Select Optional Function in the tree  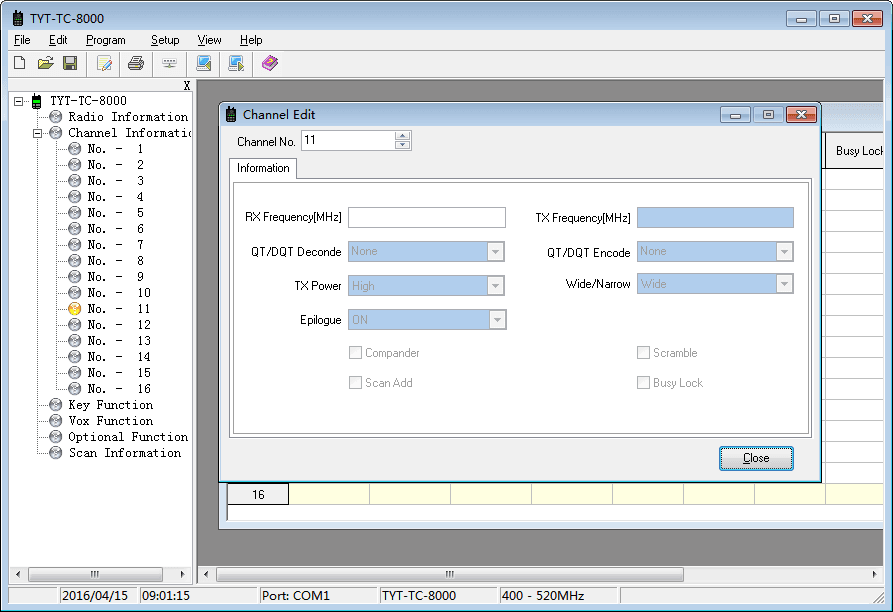pyautogui.click(x=127, y=437)
